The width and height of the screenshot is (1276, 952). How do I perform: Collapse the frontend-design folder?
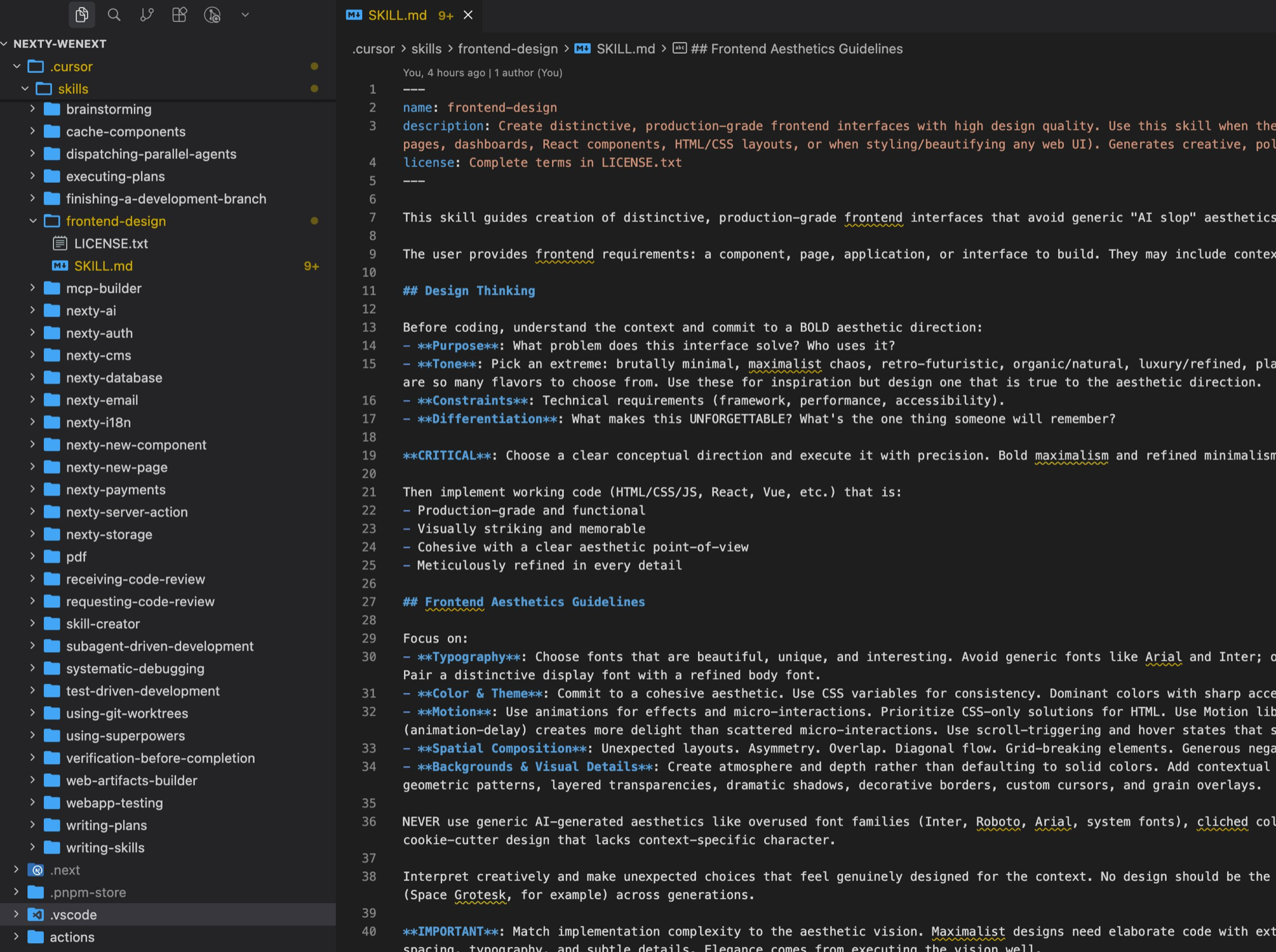[x=33, y=221]
